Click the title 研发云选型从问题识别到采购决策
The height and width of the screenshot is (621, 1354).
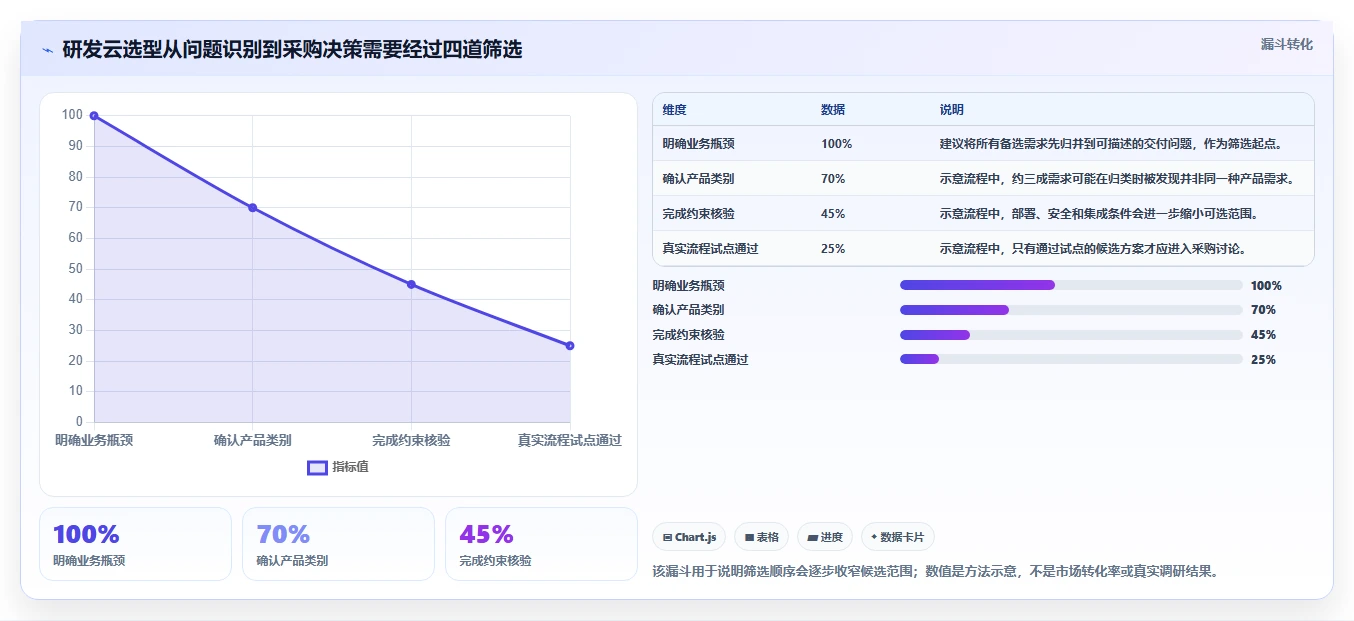(x=292, y=50)
